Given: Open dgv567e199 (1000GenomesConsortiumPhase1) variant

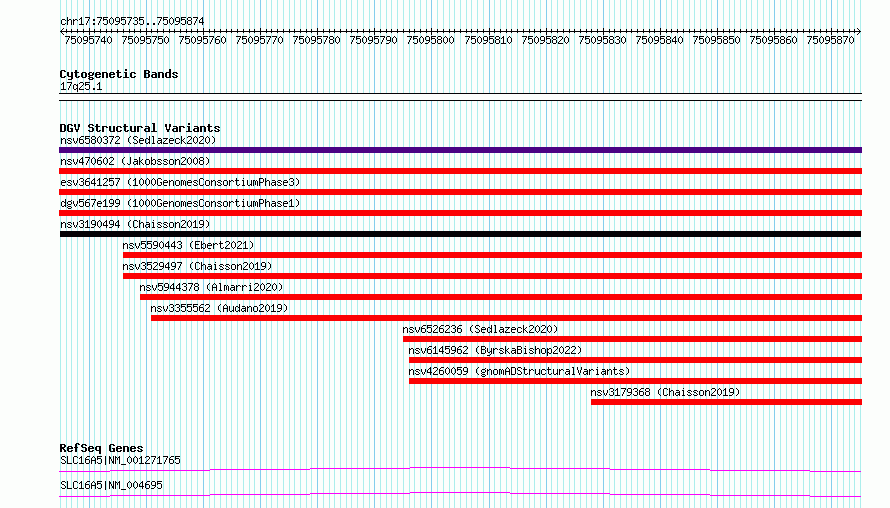Looking at the screenshot, I should click(x=180, y=203).
